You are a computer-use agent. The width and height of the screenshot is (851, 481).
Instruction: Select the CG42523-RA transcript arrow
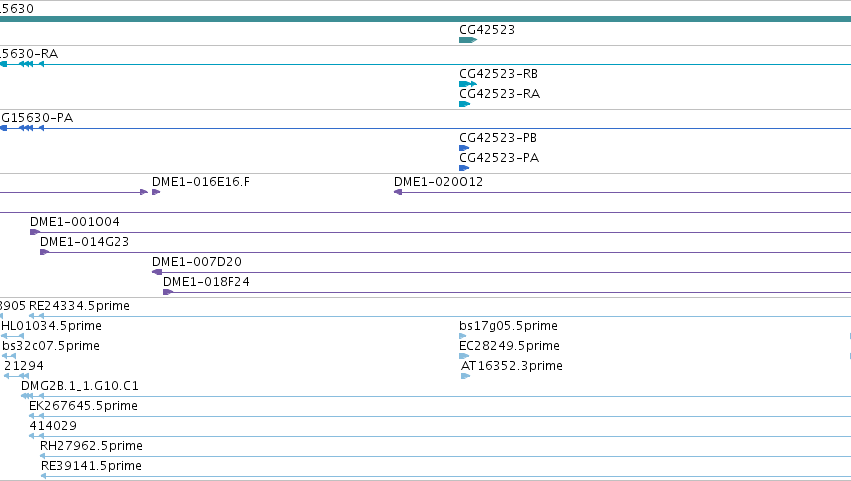(x=465, y=104)
